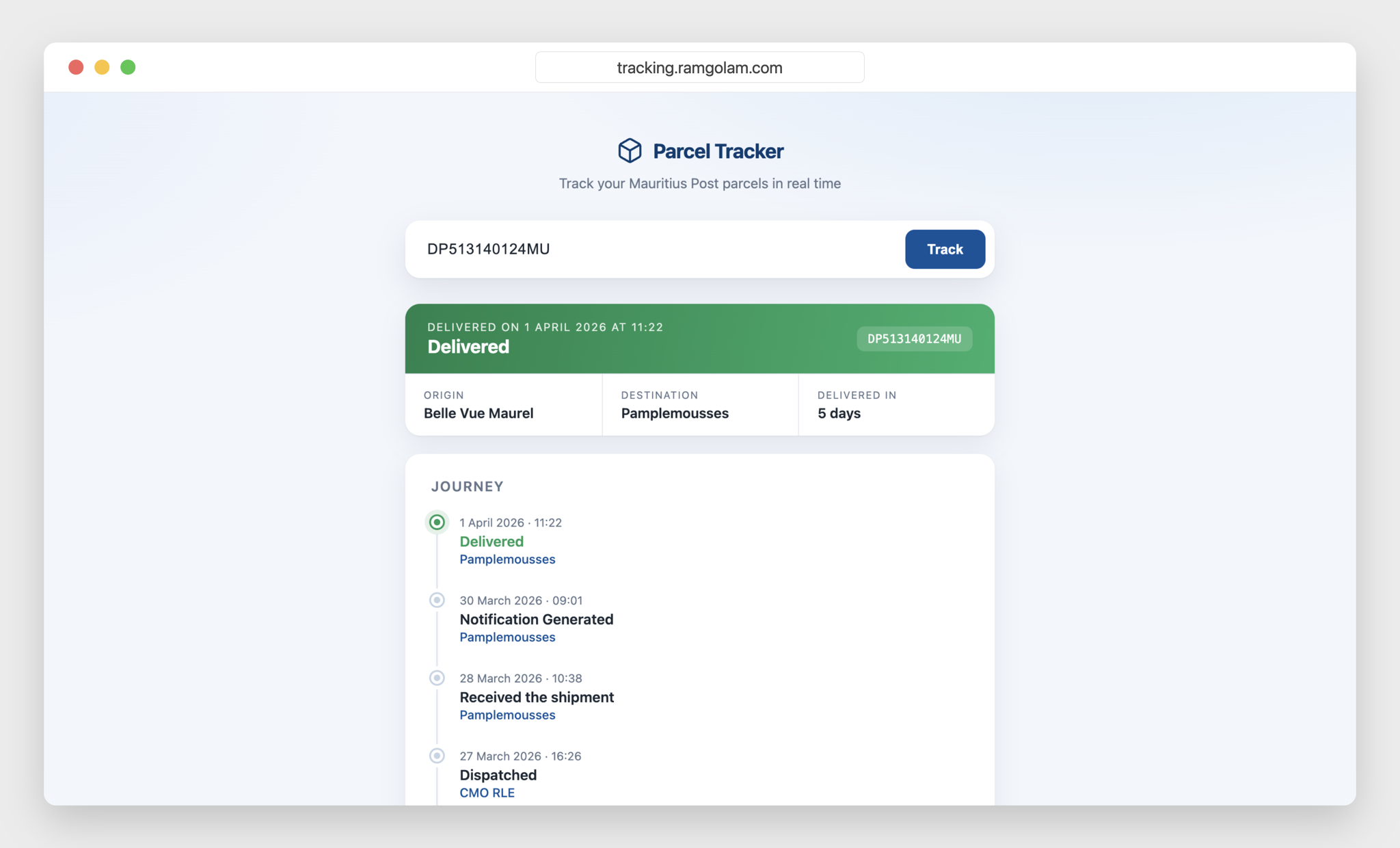
Task: Click the Dispatched journey title
Action: (x=498, y=776)
